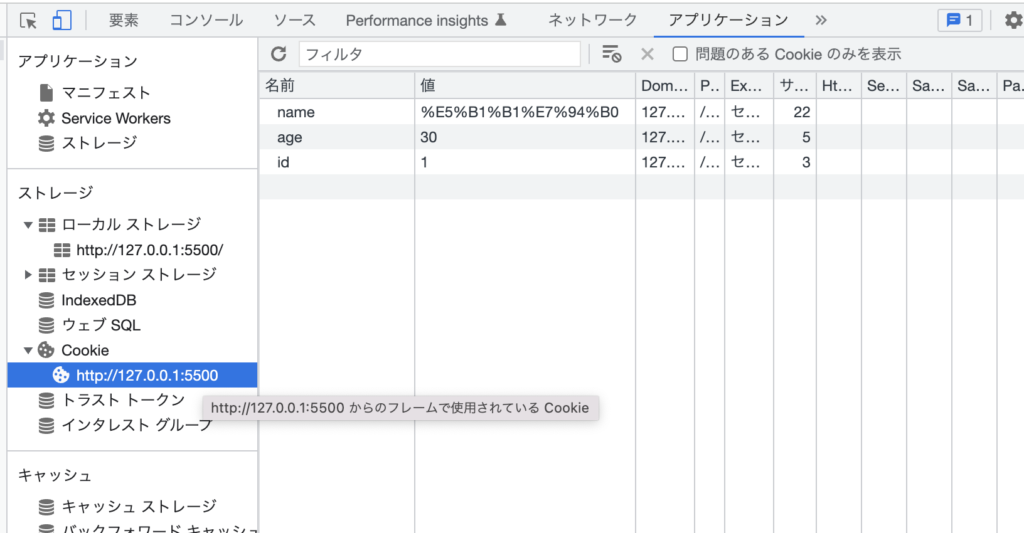Collapse the Cookie tree node

(x=28, y=351)
